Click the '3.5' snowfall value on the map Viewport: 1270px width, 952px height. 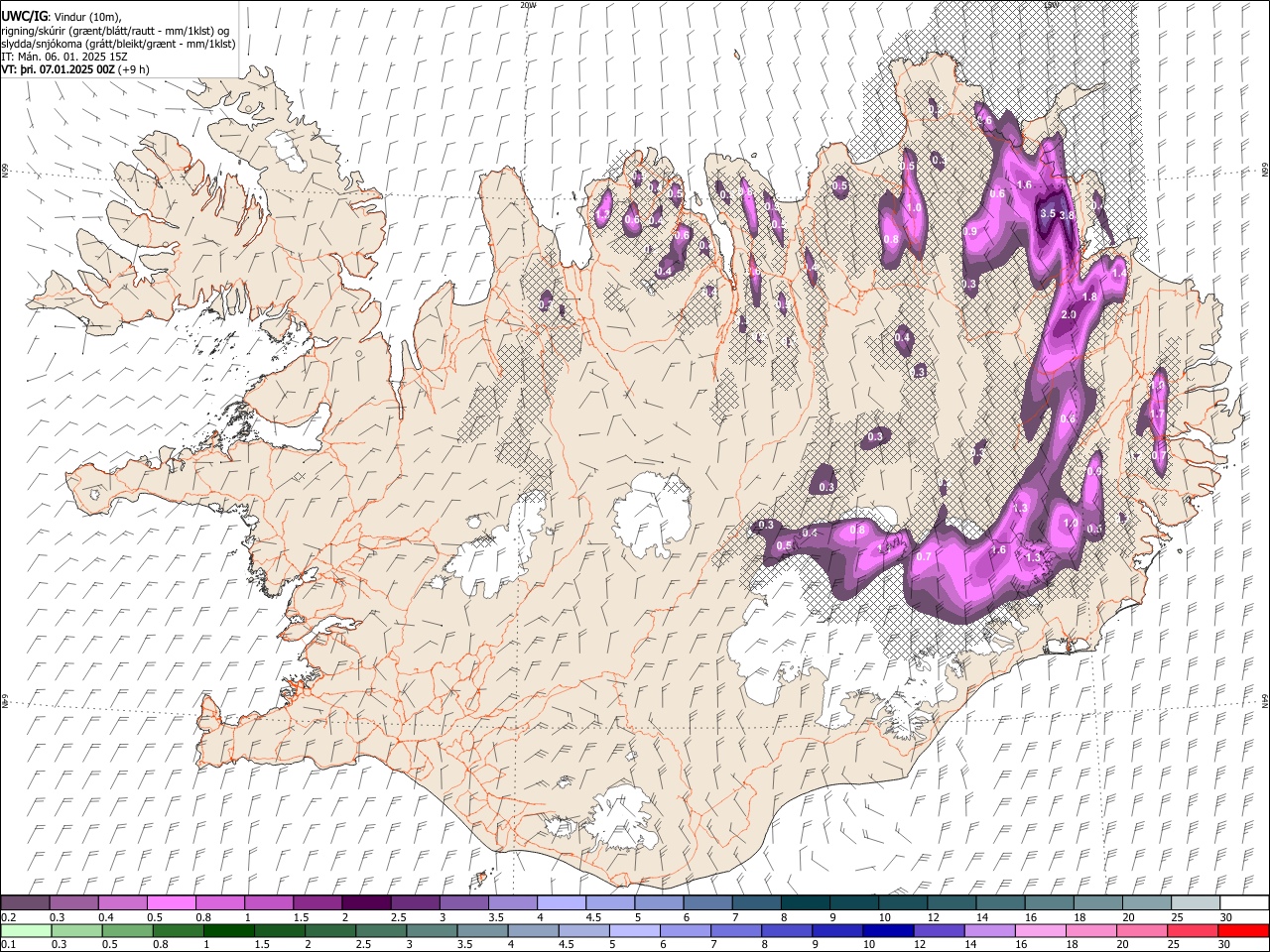point(1048,213)
